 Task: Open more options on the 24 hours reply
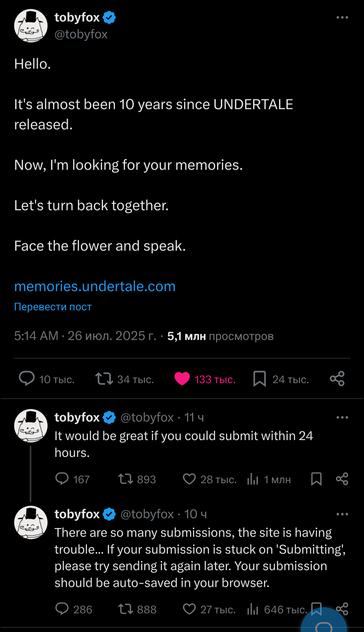[x=342, y=418]
